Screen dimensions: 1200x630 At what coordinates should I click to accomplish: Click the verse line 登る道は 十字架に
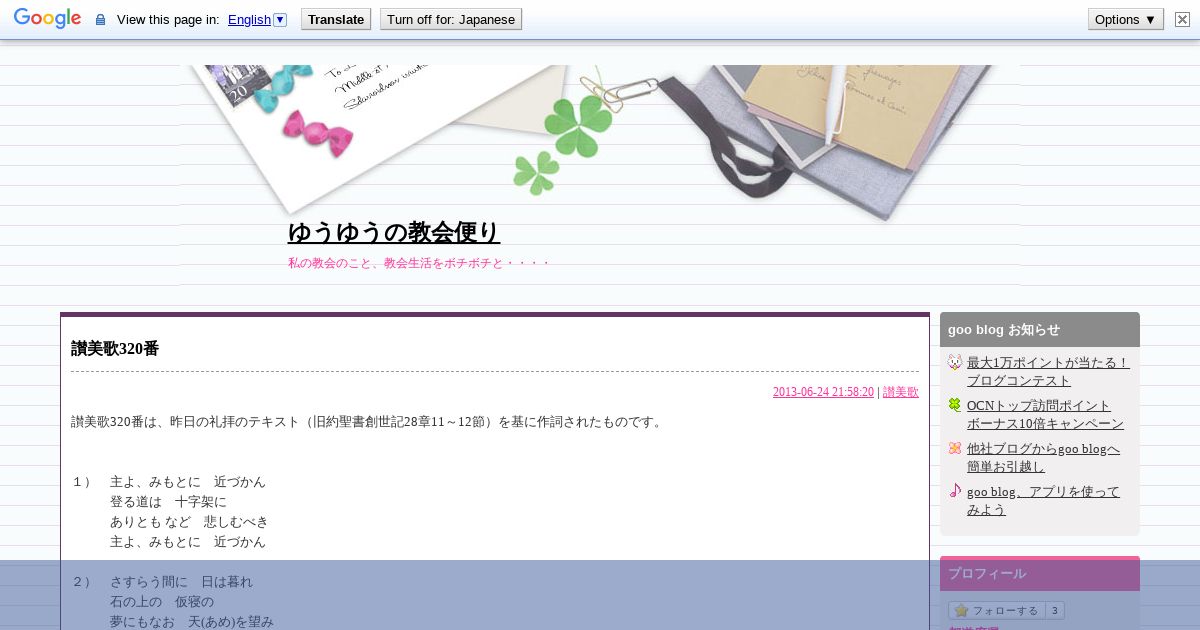[168, 502]
